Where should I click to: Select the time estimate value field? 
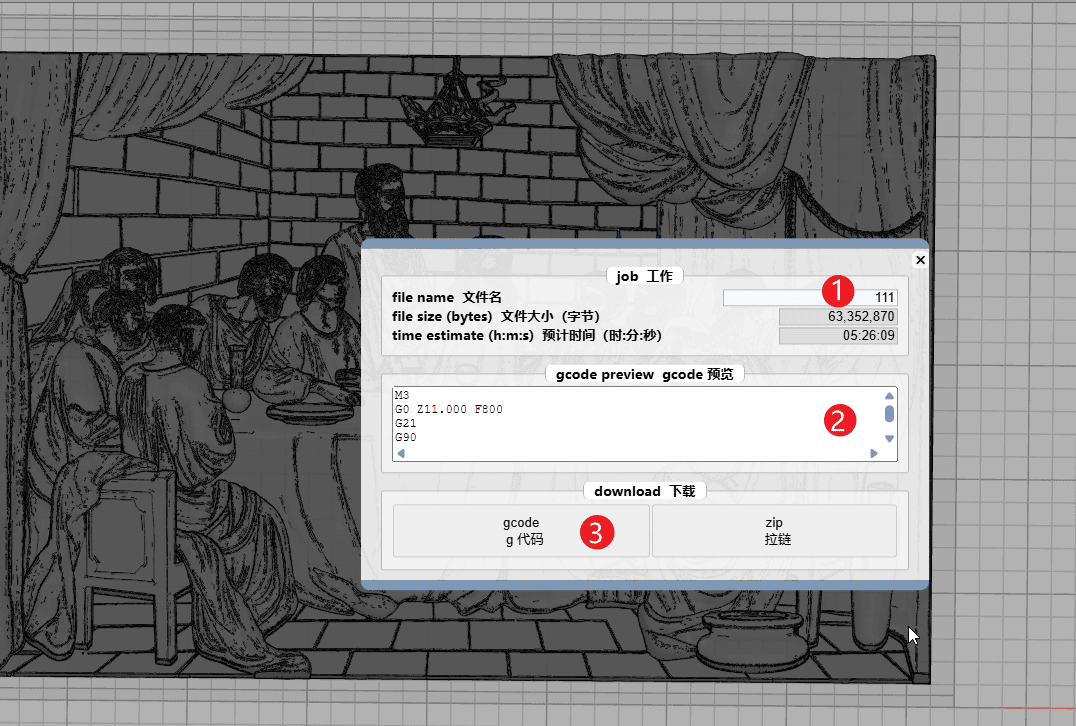click(838, 336)
